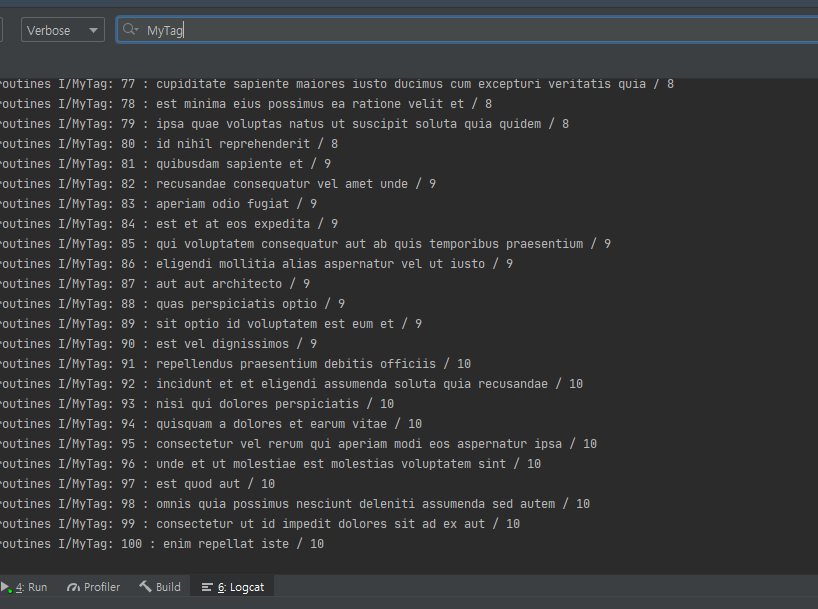
Task: Click the Logcat lines icon
Action: pos(207,588)
